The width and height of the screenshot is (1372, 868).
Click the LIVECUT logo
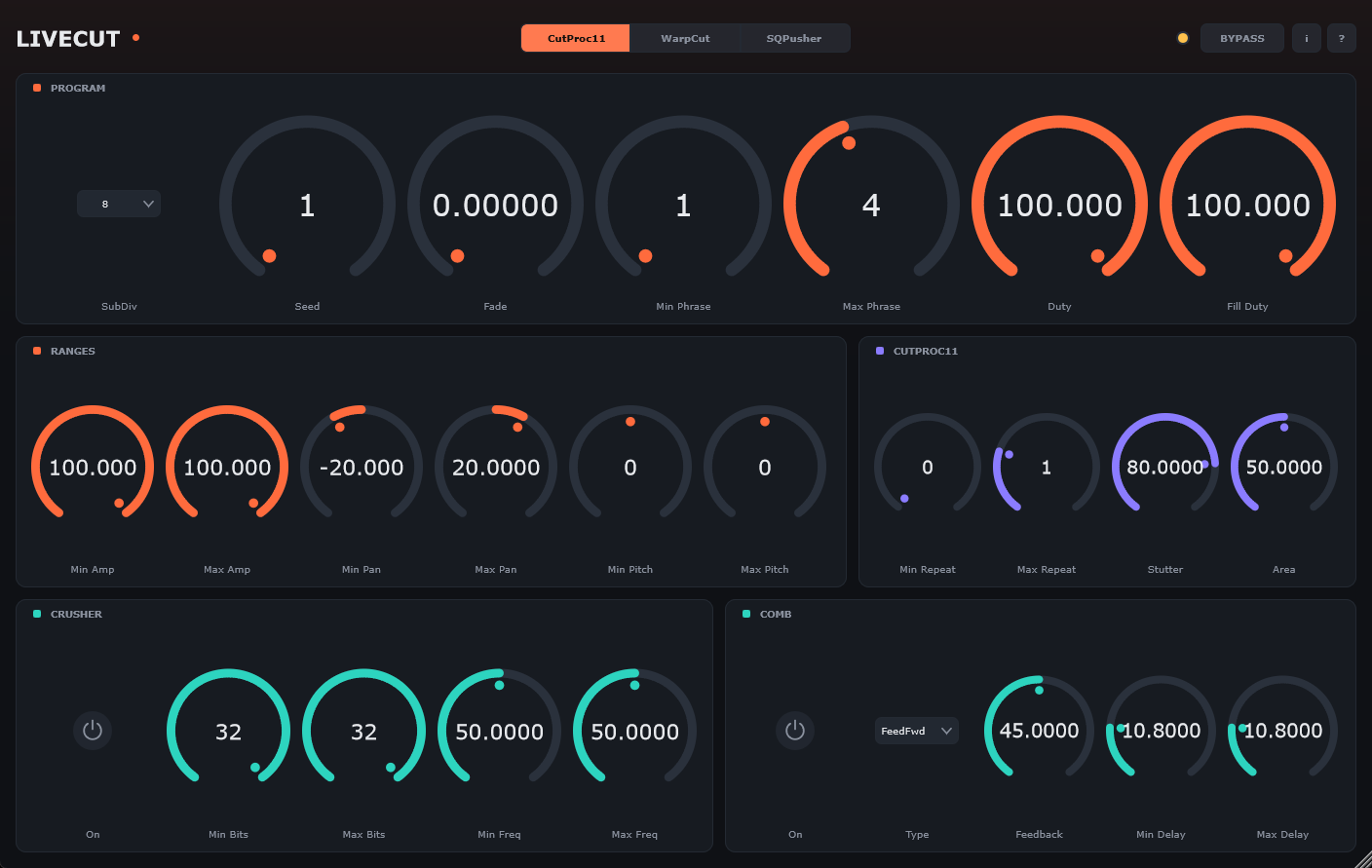point(68,39)
